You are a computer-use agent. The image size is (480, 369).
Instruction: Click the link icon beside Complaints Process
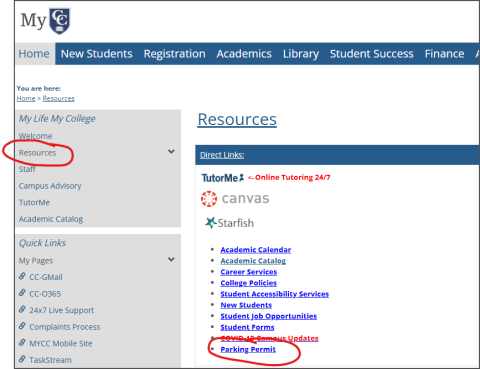pyautogui.click(x=22, y=326)
